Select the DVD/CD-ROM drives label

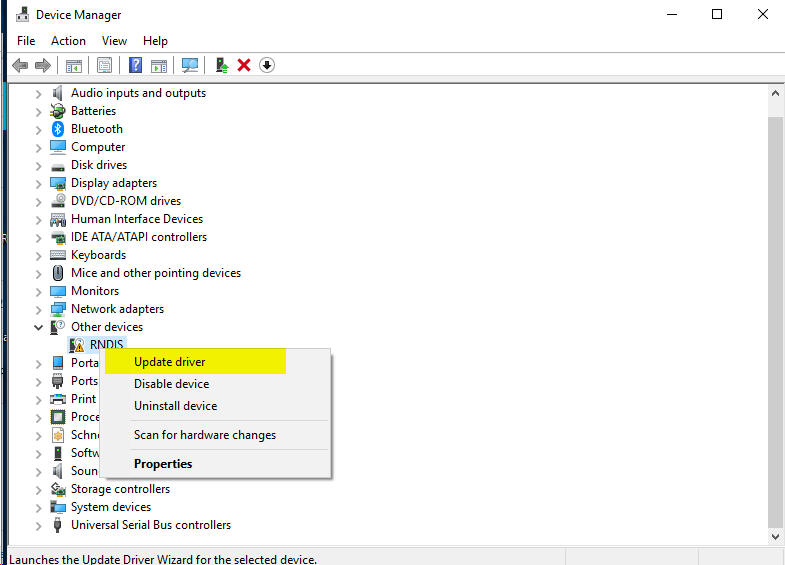126,201
